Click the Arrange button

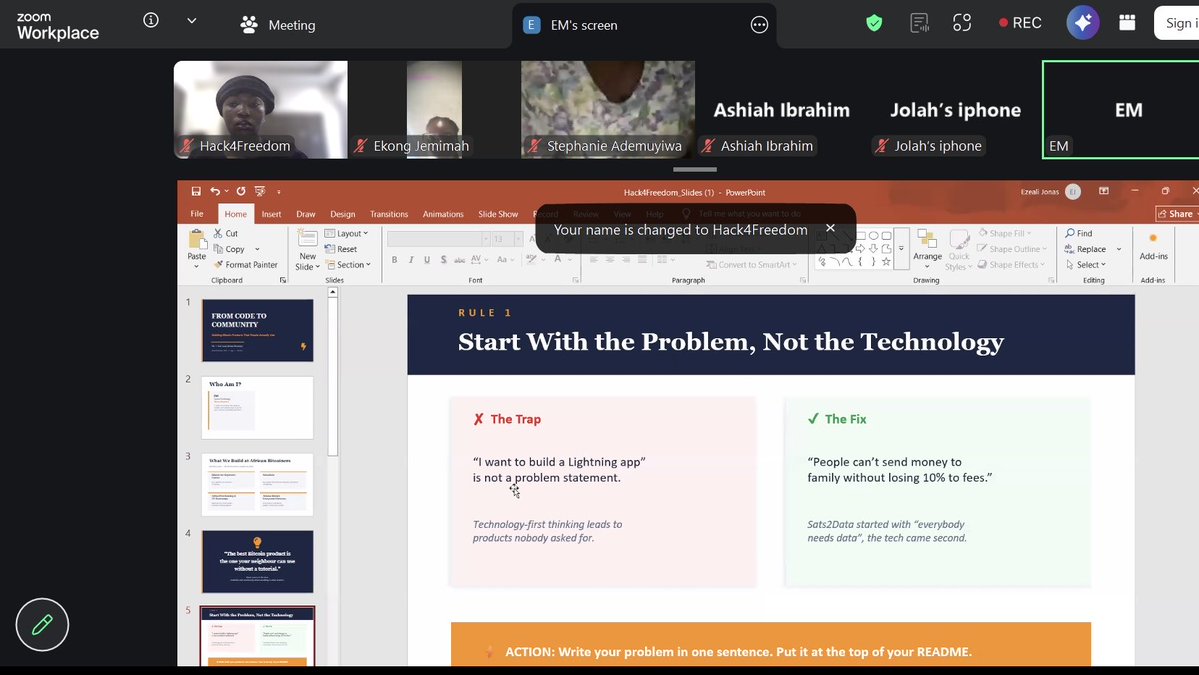[x=927, y=249]
